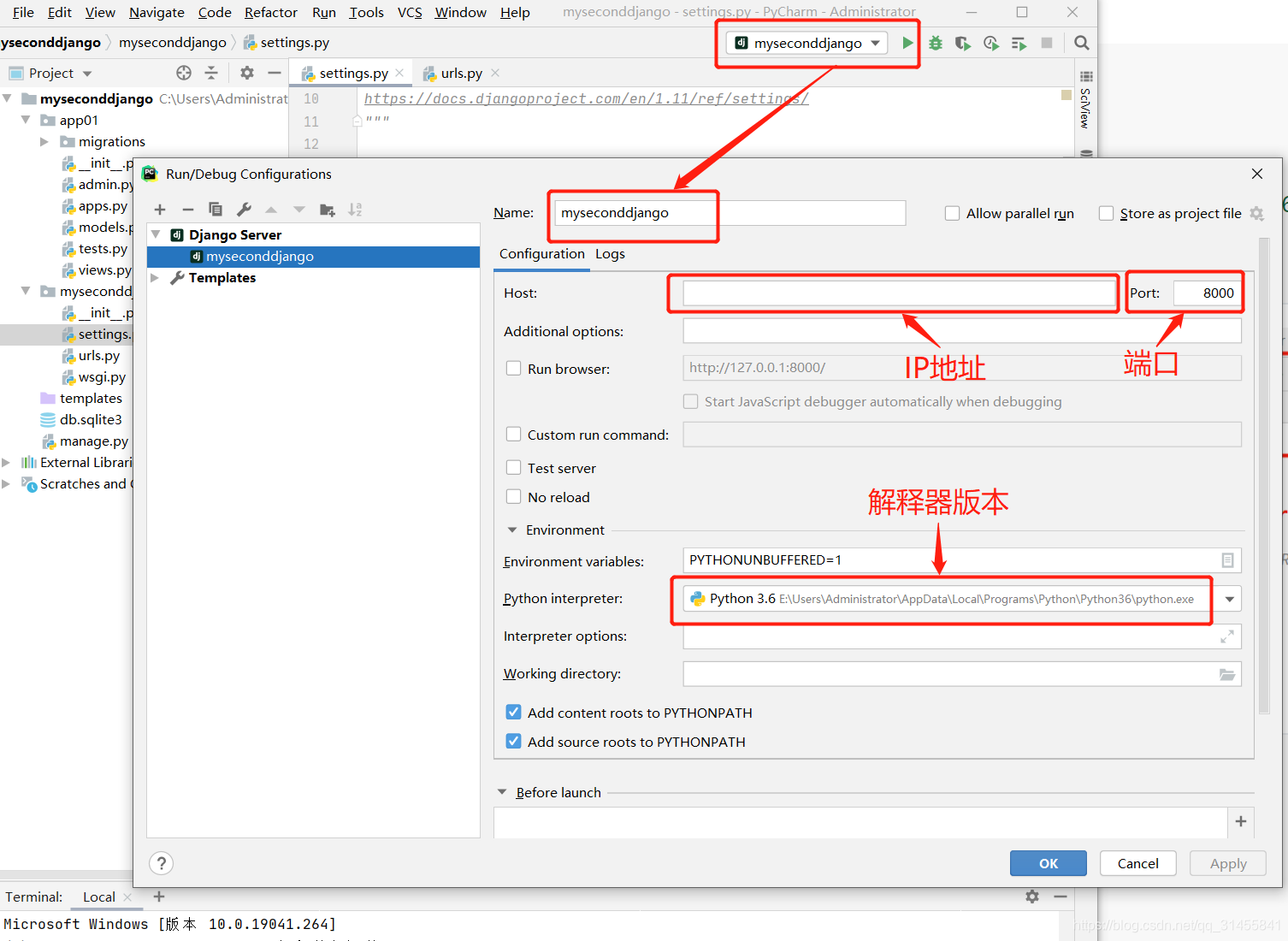
Task: Select Configuration tab in dialog
Action: pyautogui.click(x=542, y=254)
